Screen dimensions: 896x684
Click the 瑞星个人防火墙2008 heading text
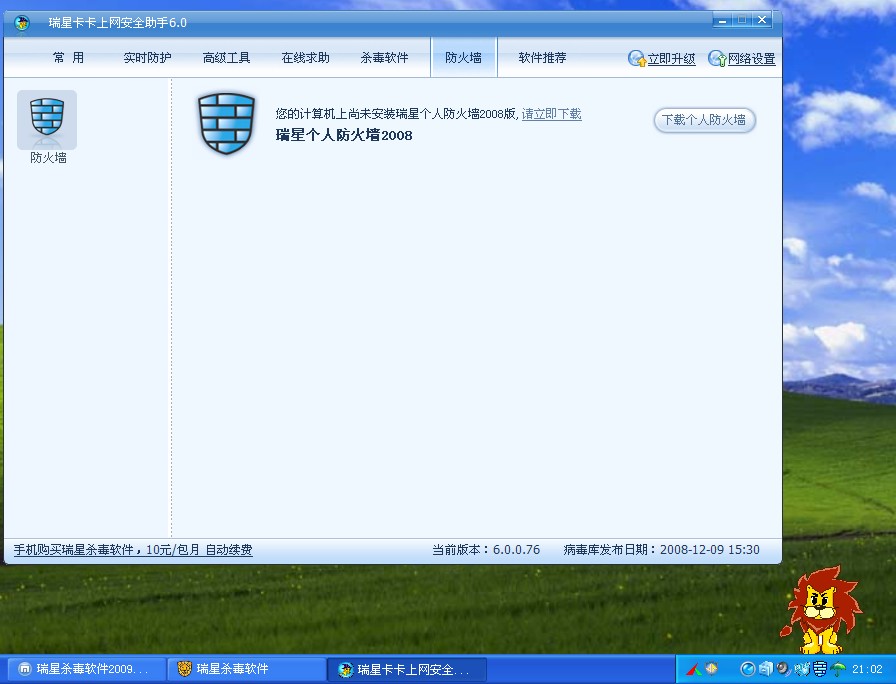click(x=344, y=135)
